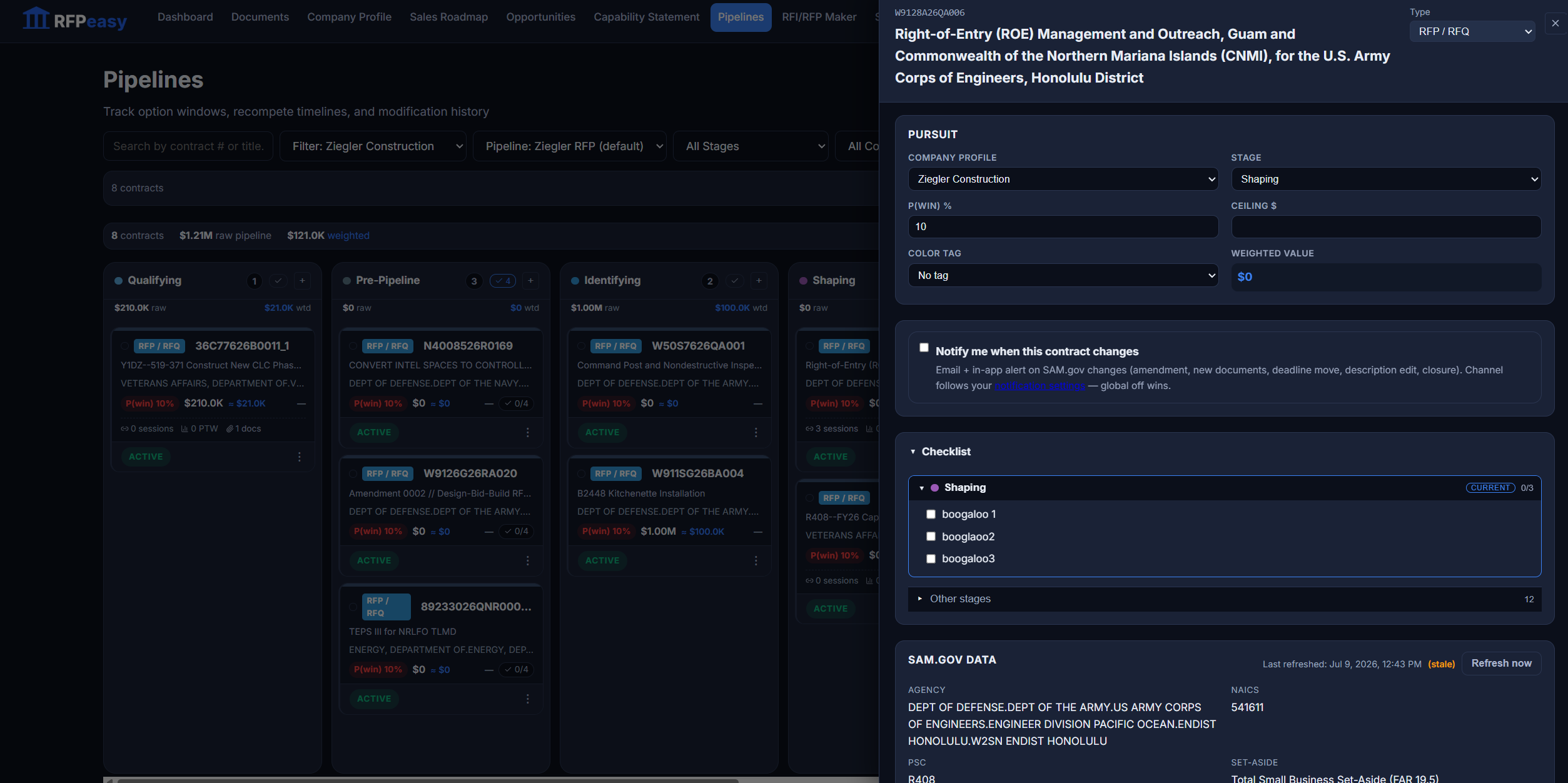Open kebab menu on W911SG26BA004 card
The height and width of the screenshot is (783, 1568).
[x=756, y=561]
